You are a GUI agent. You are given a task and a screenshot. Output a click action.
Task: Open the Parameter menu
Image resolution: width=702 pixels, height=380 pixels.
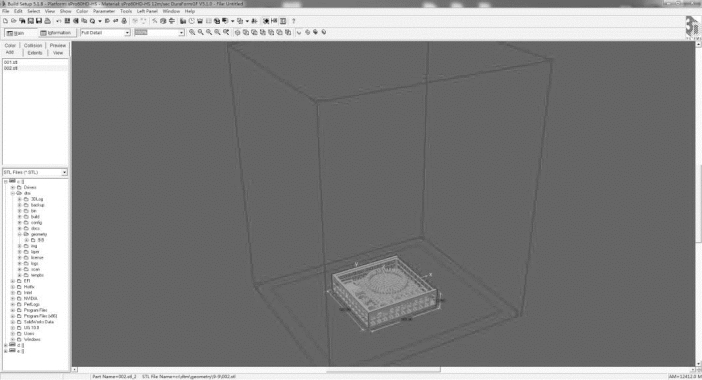click(104, 11)
